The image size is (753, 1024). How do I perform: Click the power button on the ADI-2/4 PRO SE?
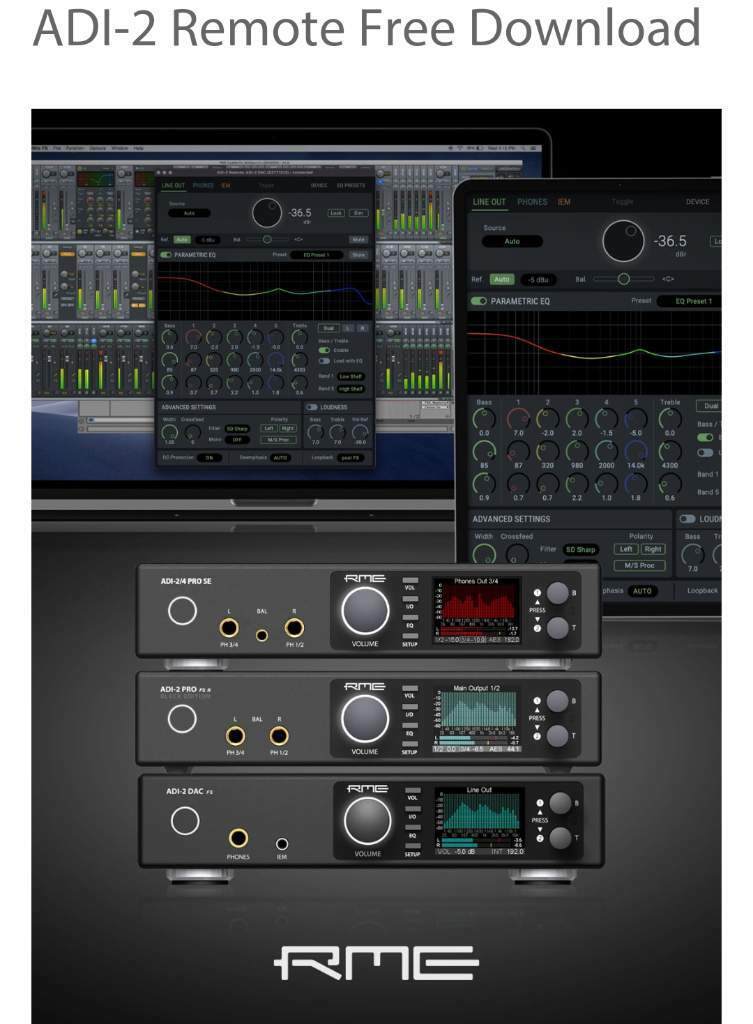(182, 611)
